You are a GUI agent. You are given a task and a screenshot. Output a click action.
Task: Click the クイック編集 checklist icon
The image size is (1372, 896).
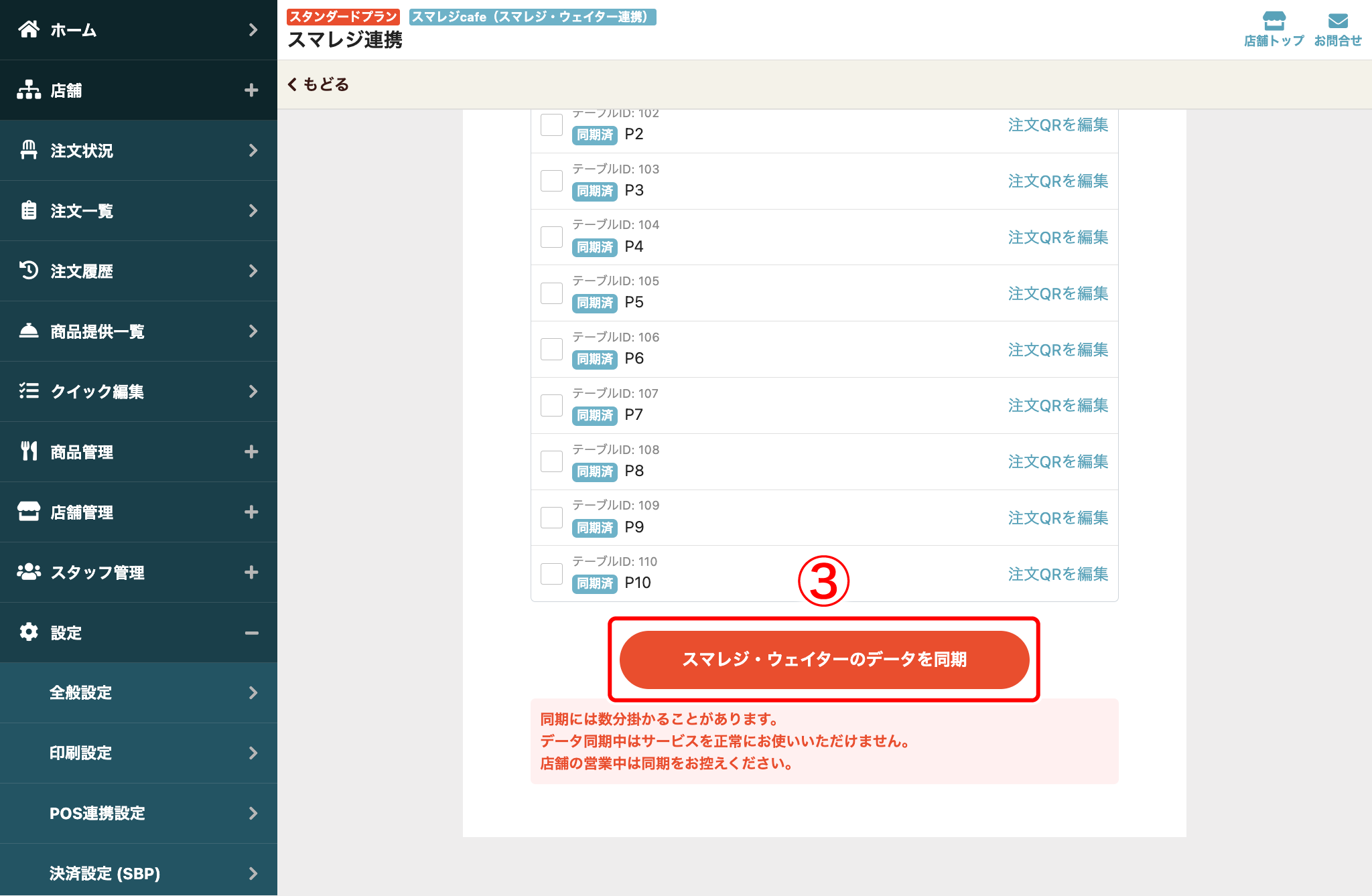point(29,390)
